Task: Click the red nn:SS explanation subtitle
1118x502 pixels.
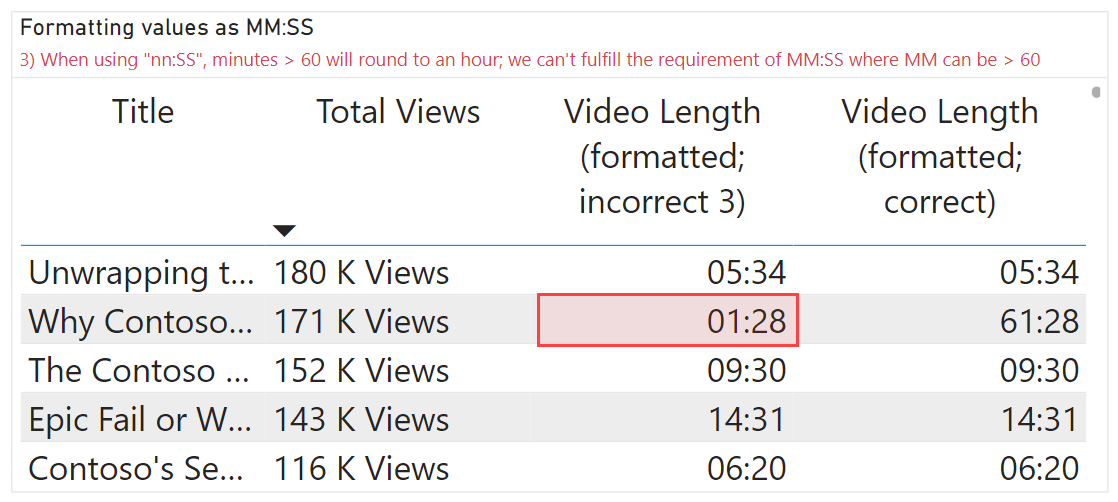Action: click(529, 59)
